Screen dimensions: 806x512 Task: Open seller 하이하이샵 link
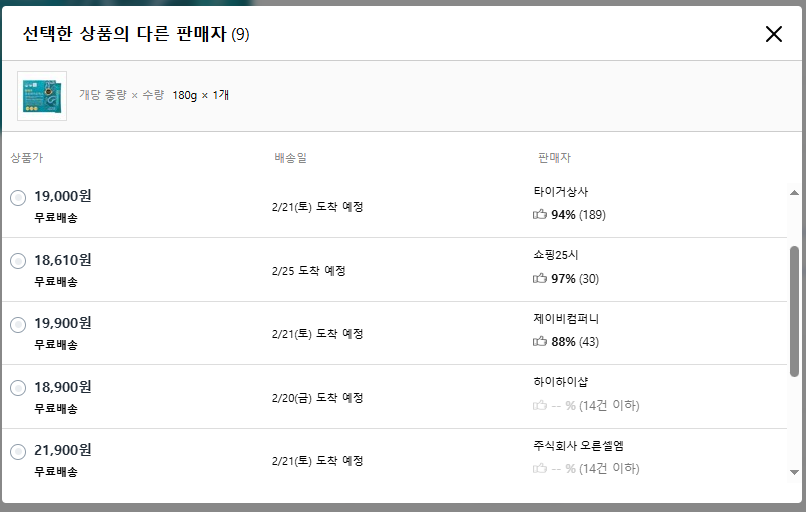(x=561, y=381)
